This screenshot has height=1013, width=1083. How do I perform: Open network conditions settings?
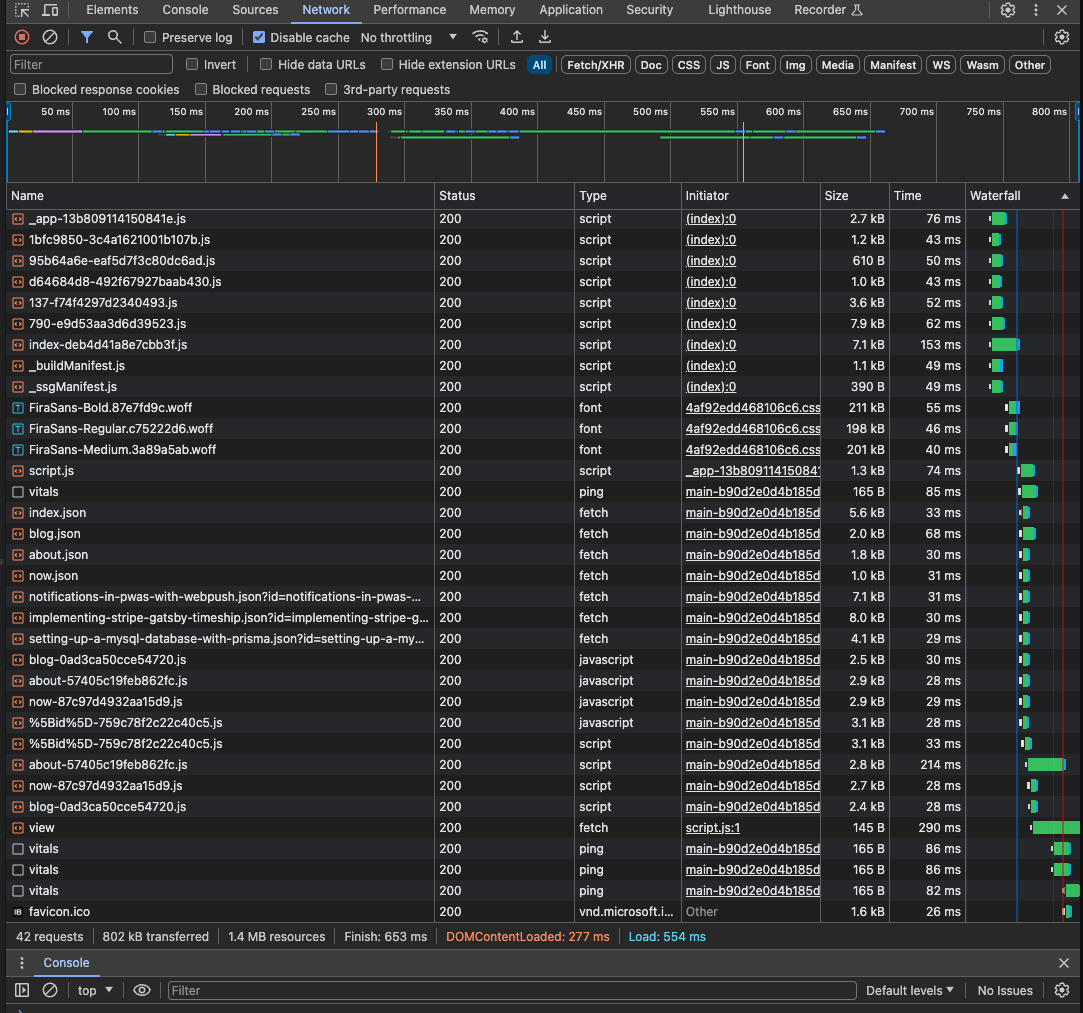[x=480, y=37]
